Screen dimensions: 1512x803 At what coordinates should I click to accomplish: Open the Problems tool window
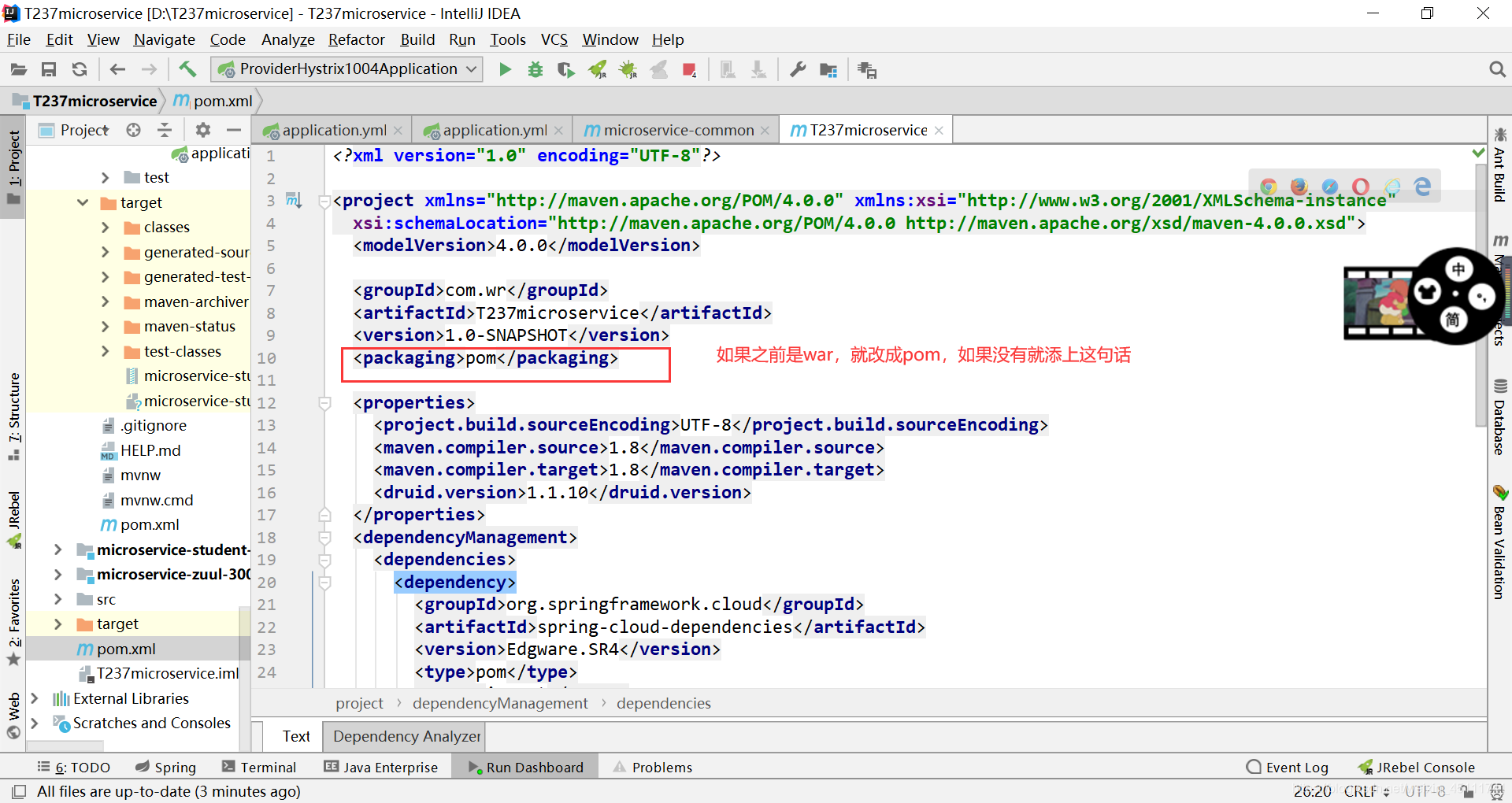[x=653, y=767]
